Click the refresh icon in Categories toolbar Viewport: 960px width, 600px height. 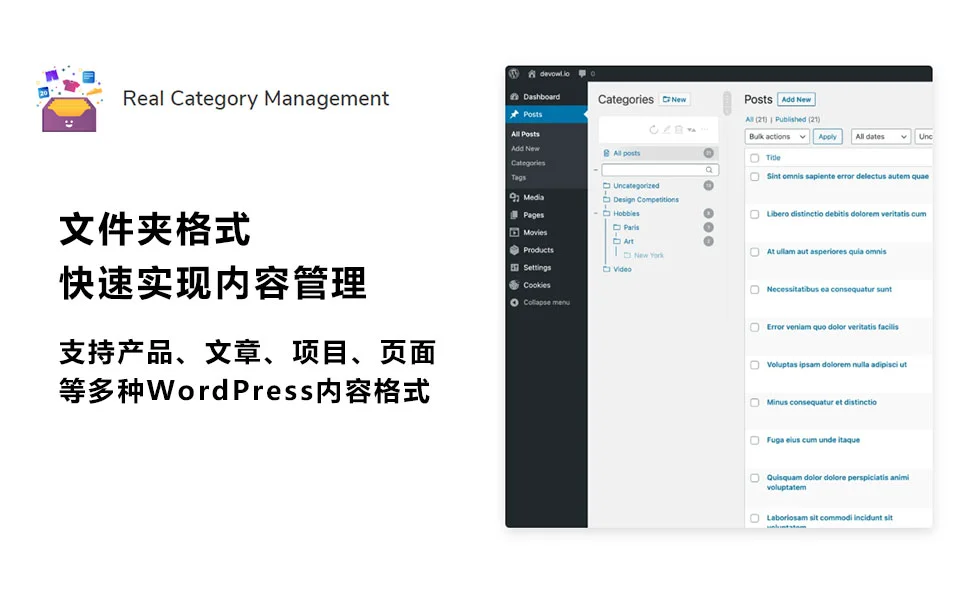click(x=654, y=130)
